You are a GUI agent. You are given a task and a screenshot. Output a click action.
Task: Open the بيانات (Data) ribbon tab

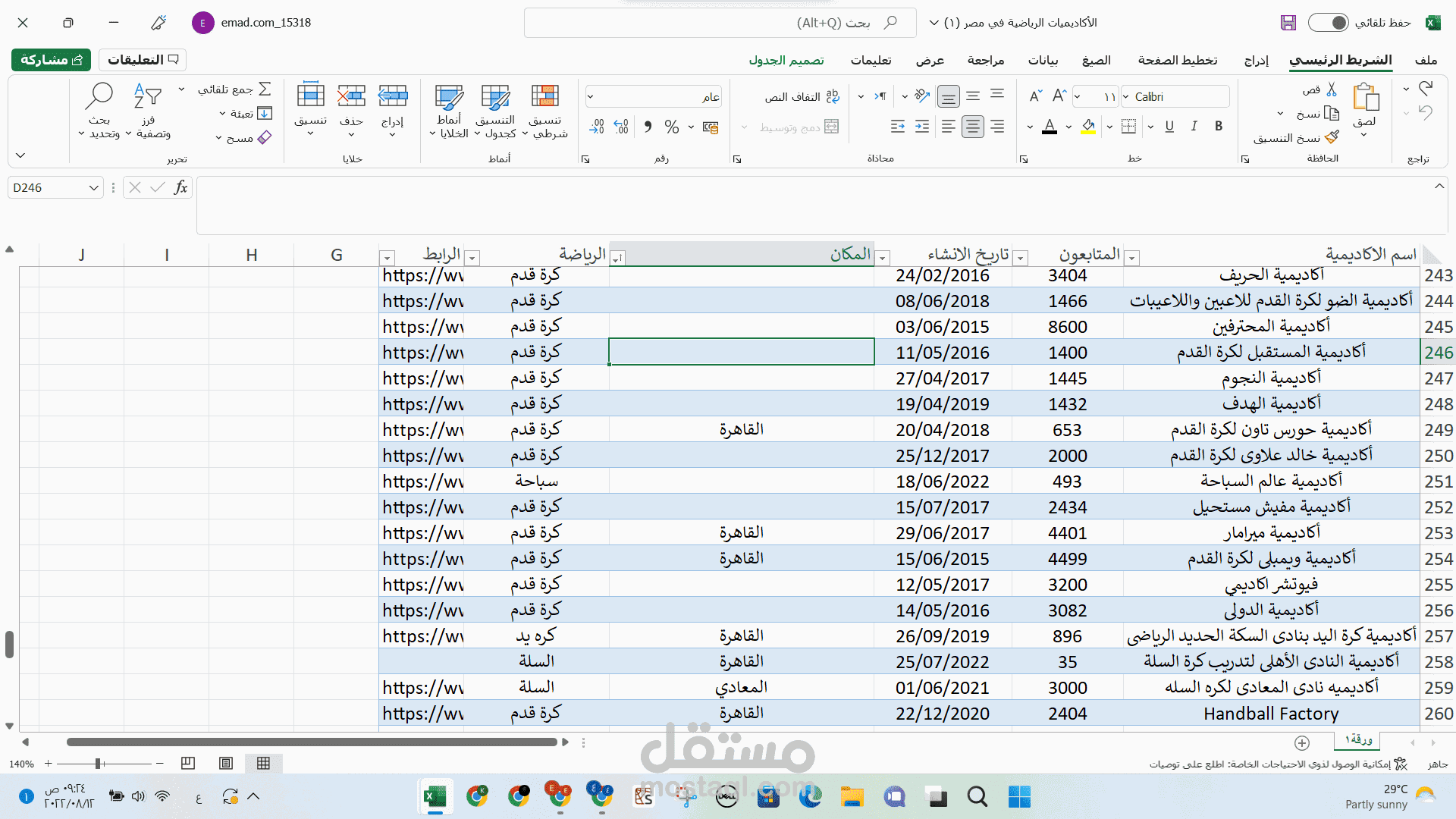pos(1043,60)
